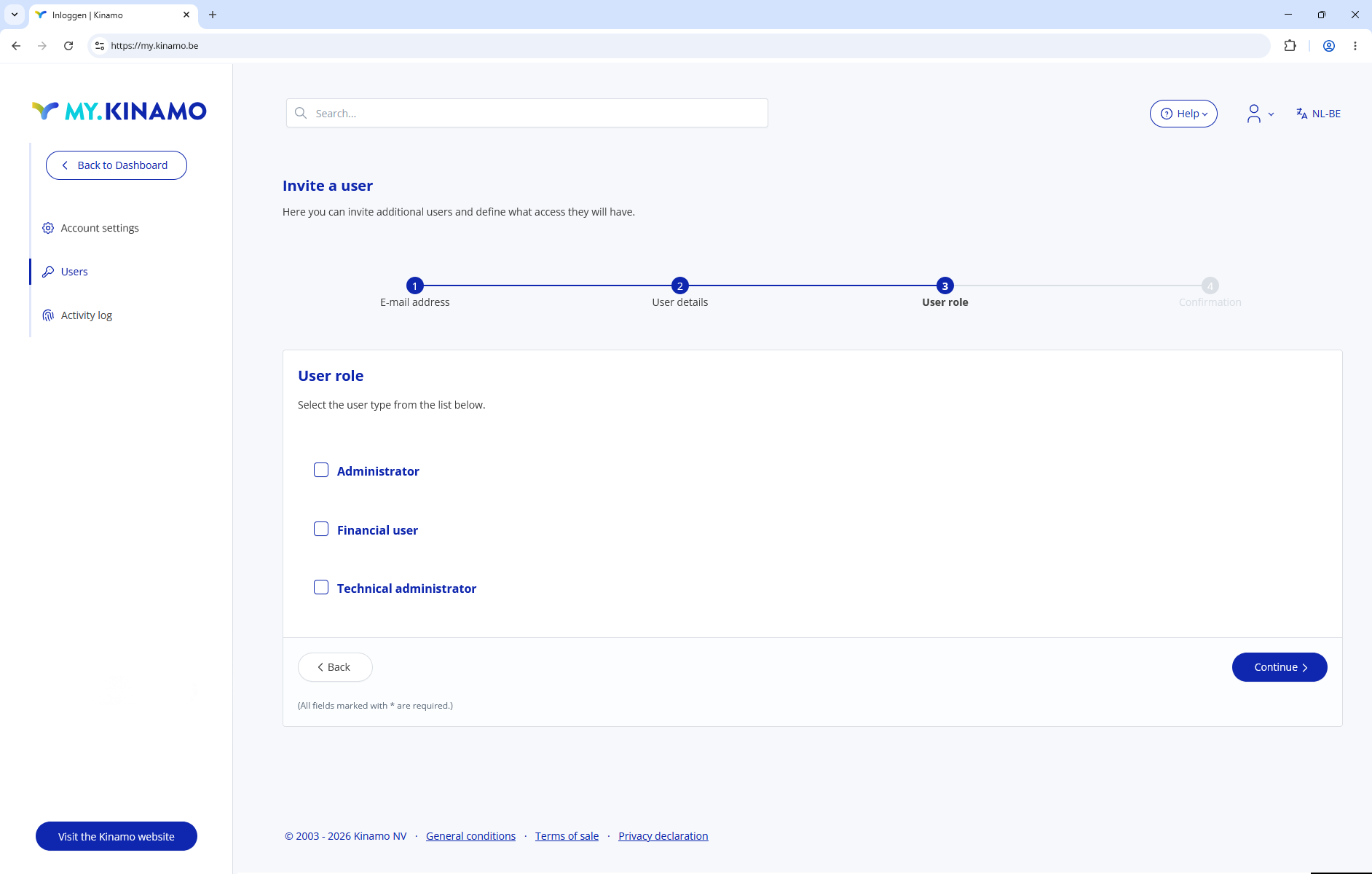
Task: Click the User role section heading
Action: [x=331, y=376]
